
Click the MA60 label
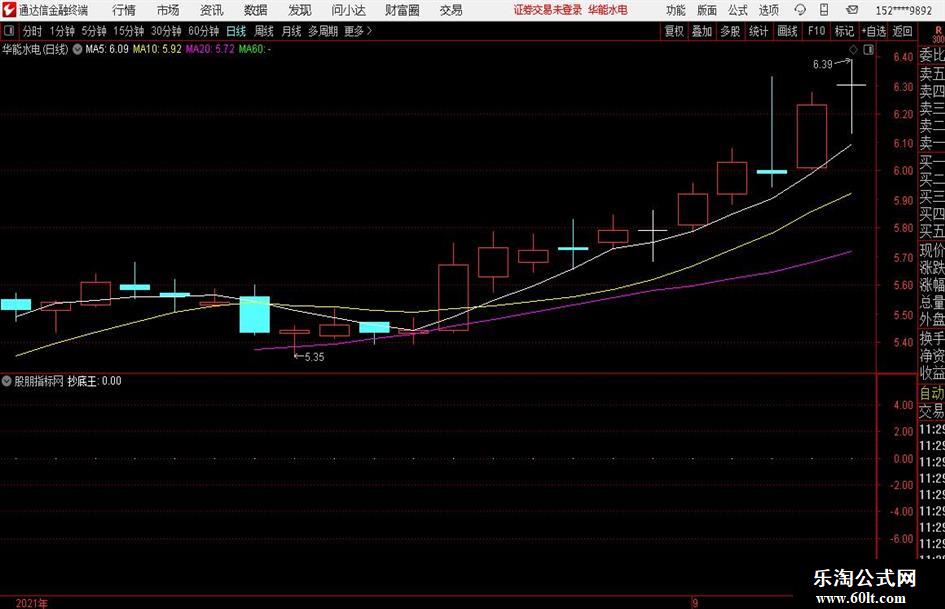(x=254, y=49)
